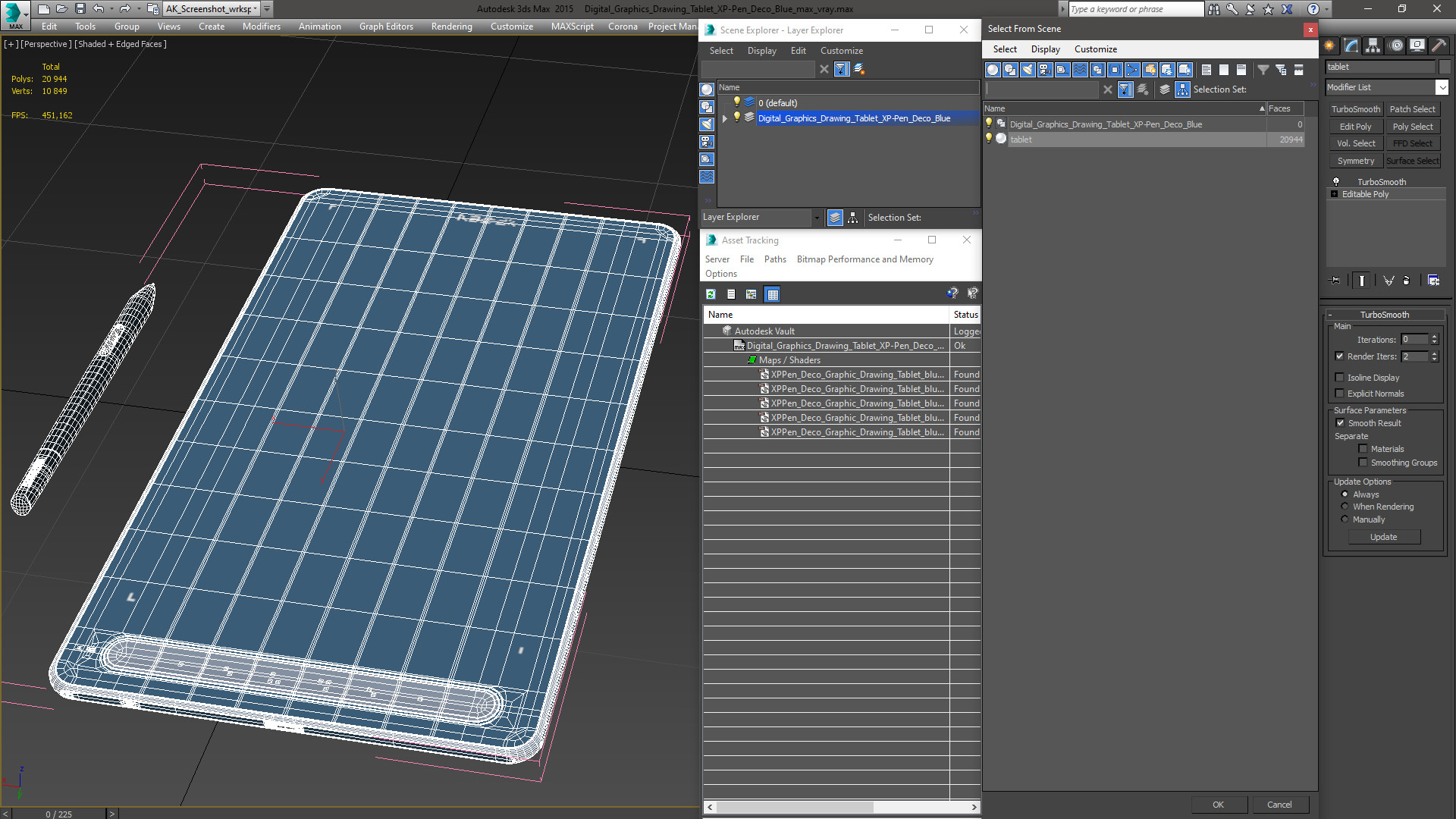
Task: Click the OK button in Select From Scene
Action: [1218, 805]
